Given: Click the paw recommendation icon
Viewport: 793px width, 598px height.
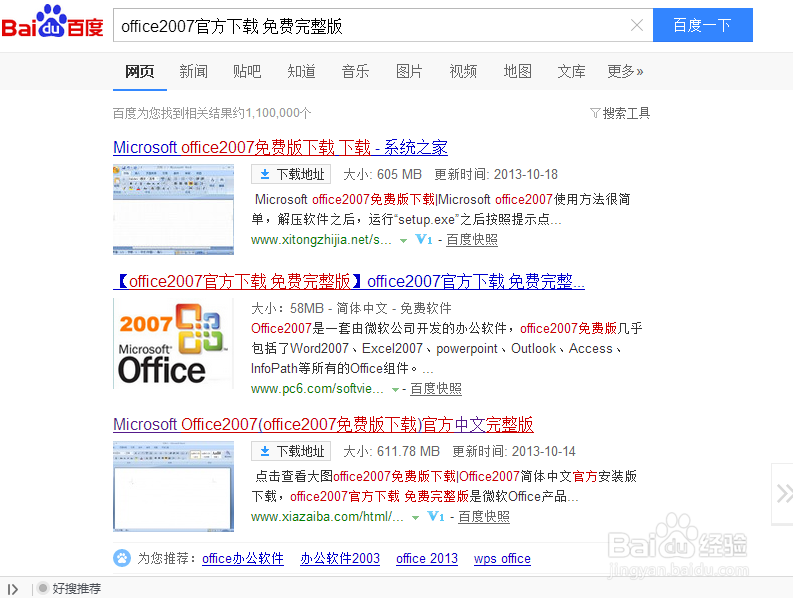Looking at the screenshot, I should tap(122, 558).
